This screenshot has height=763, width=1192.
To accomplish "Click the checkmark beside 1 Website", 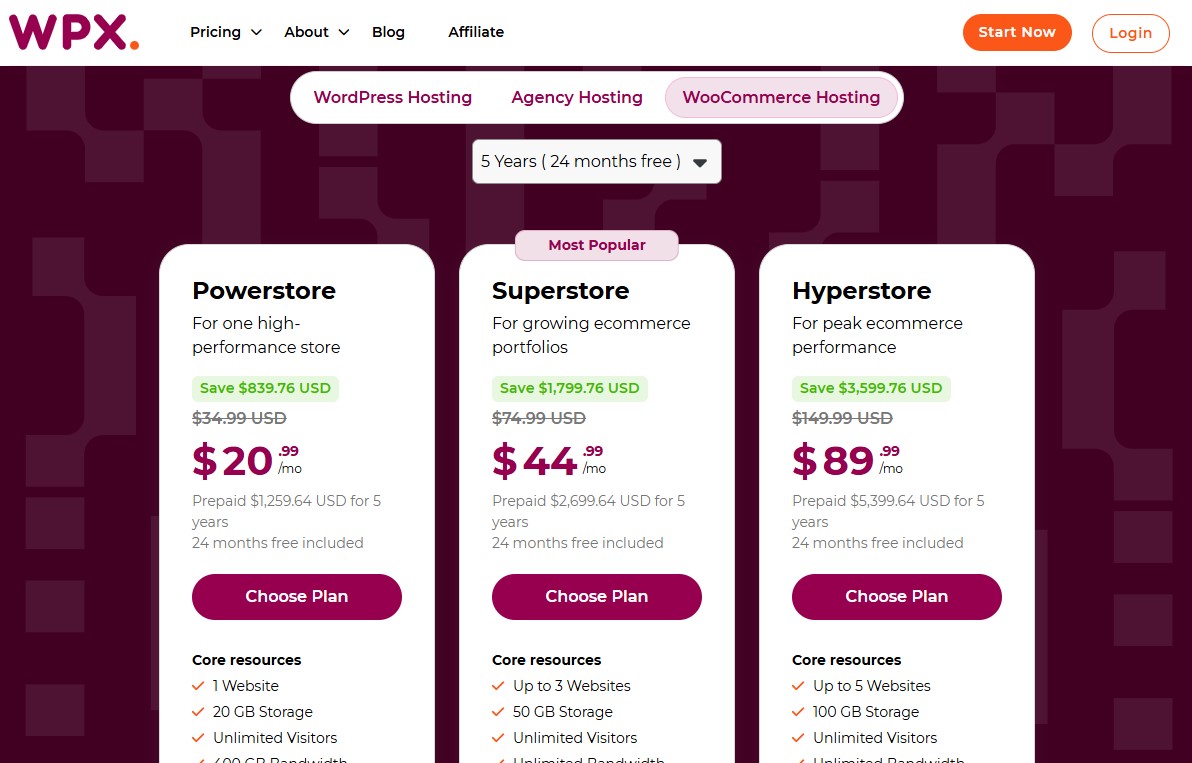I will click(197, 686).
